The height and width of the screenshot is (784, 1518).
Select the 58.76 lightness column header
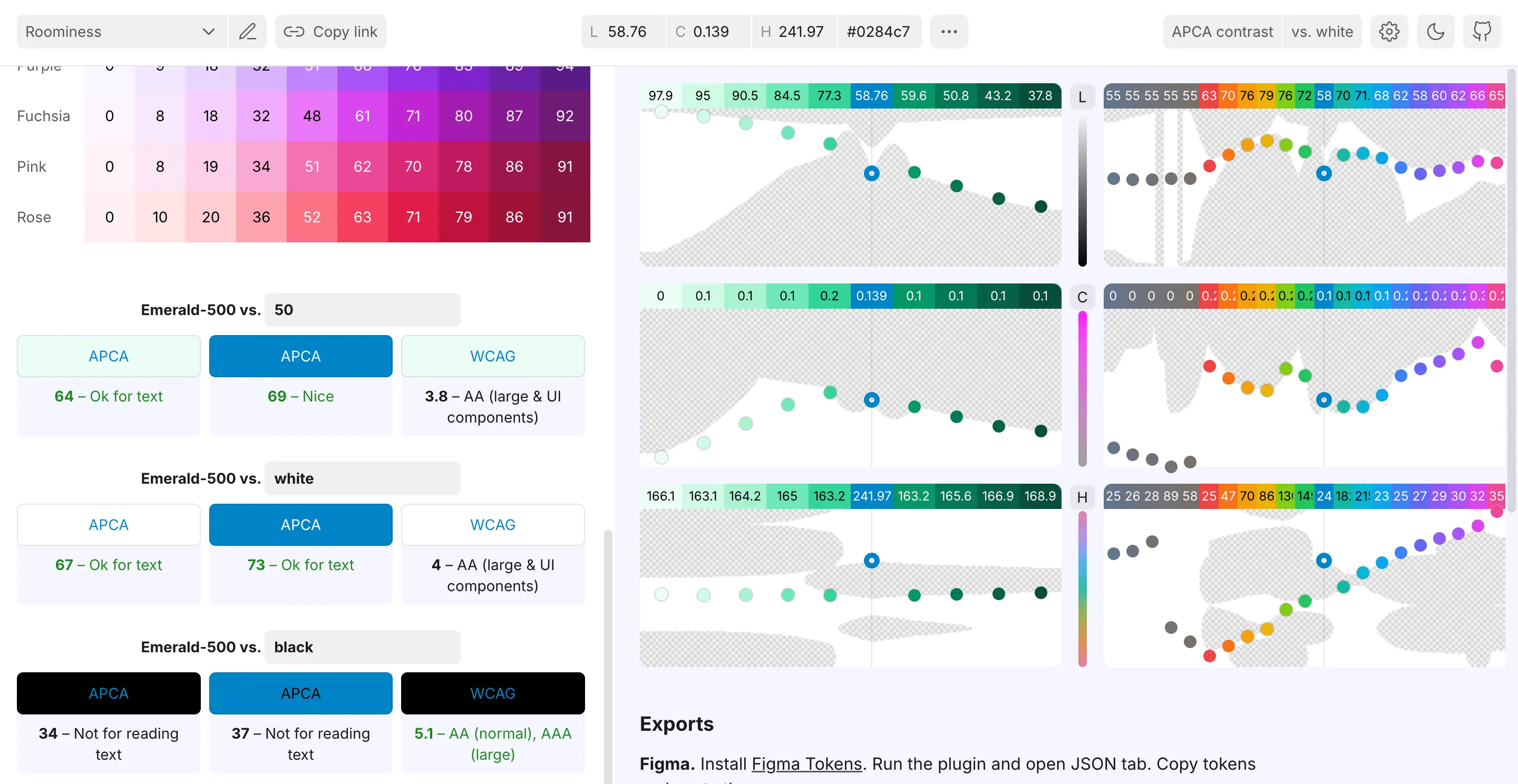point(871,96)
